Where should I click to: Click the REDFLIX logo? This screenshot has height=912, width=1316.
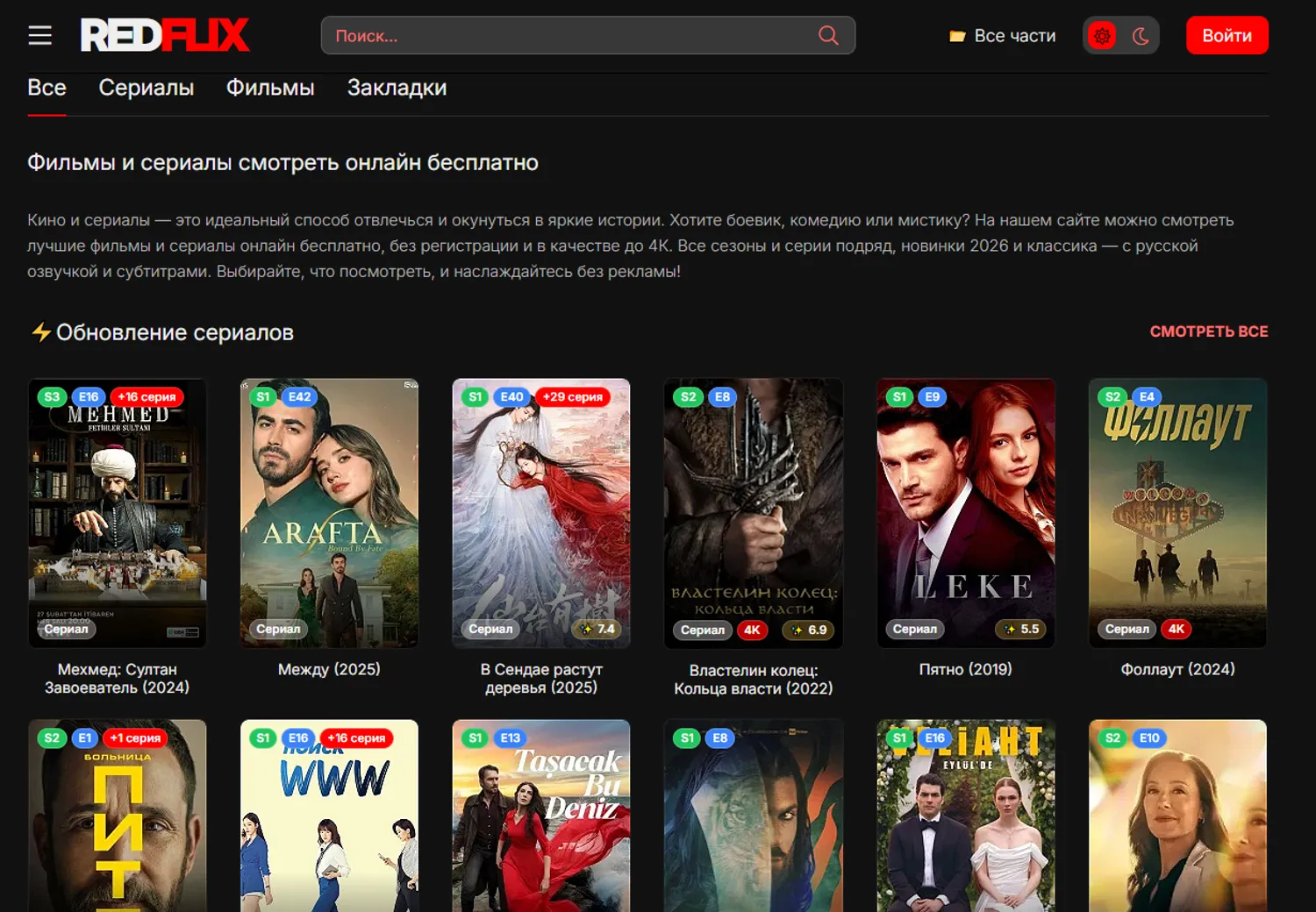click(x=165, y=35)
